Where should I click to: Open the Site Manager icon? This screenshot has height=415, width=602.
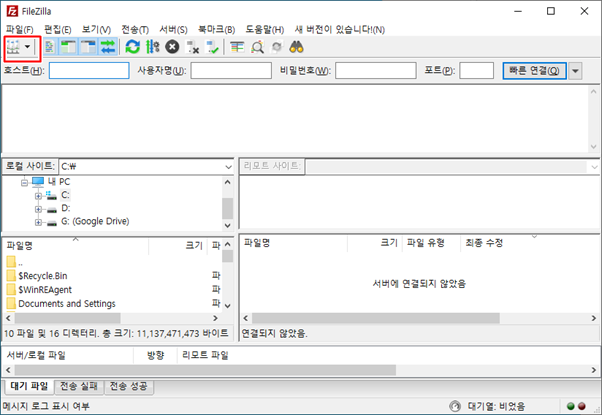[x=13, y=47]
